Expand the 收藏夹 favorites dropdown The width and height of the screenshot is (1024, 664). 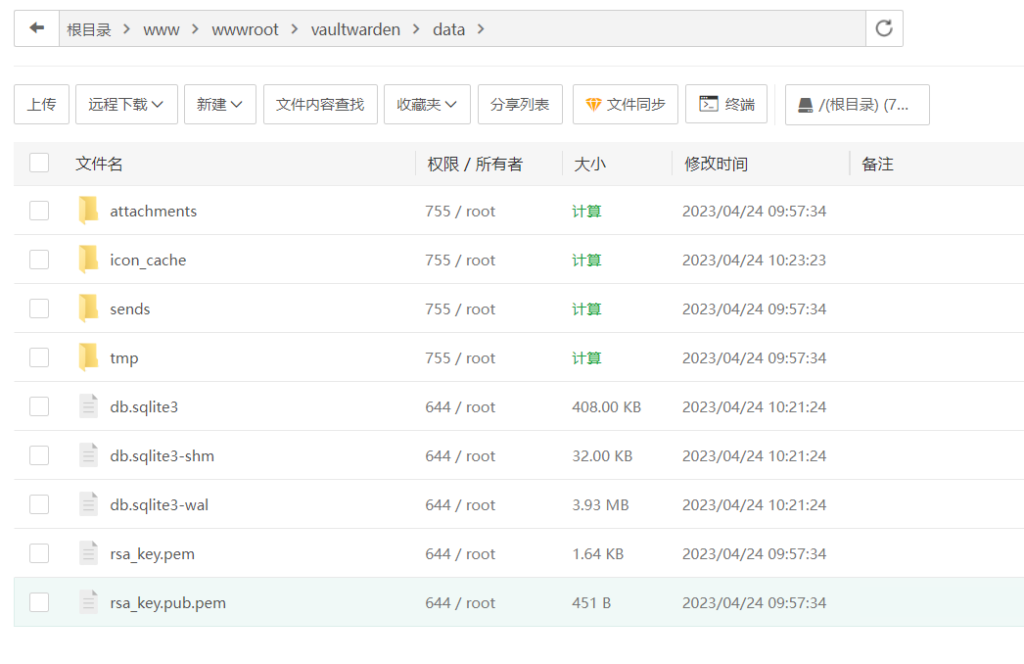[427, 104]
